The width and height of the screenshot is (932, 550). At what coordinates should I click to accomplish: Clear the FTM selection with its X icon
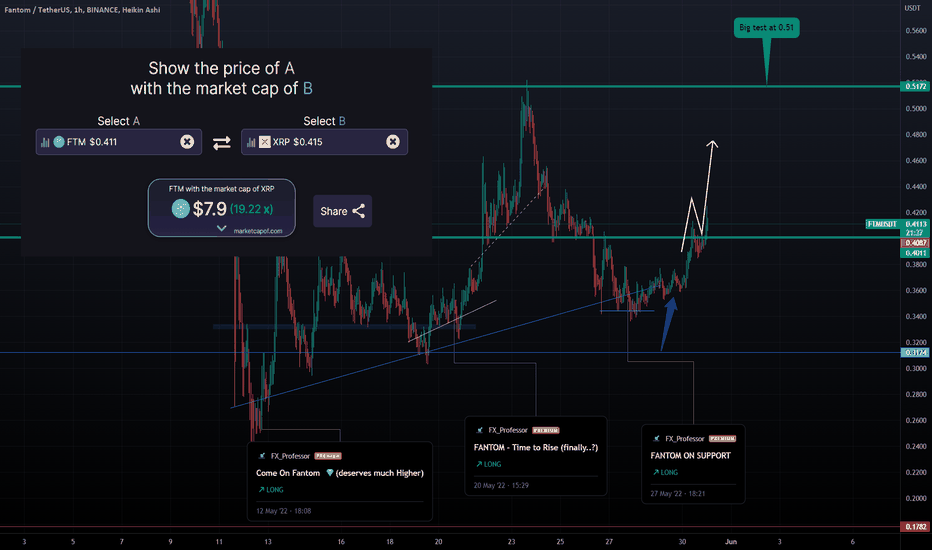(187, 142)
